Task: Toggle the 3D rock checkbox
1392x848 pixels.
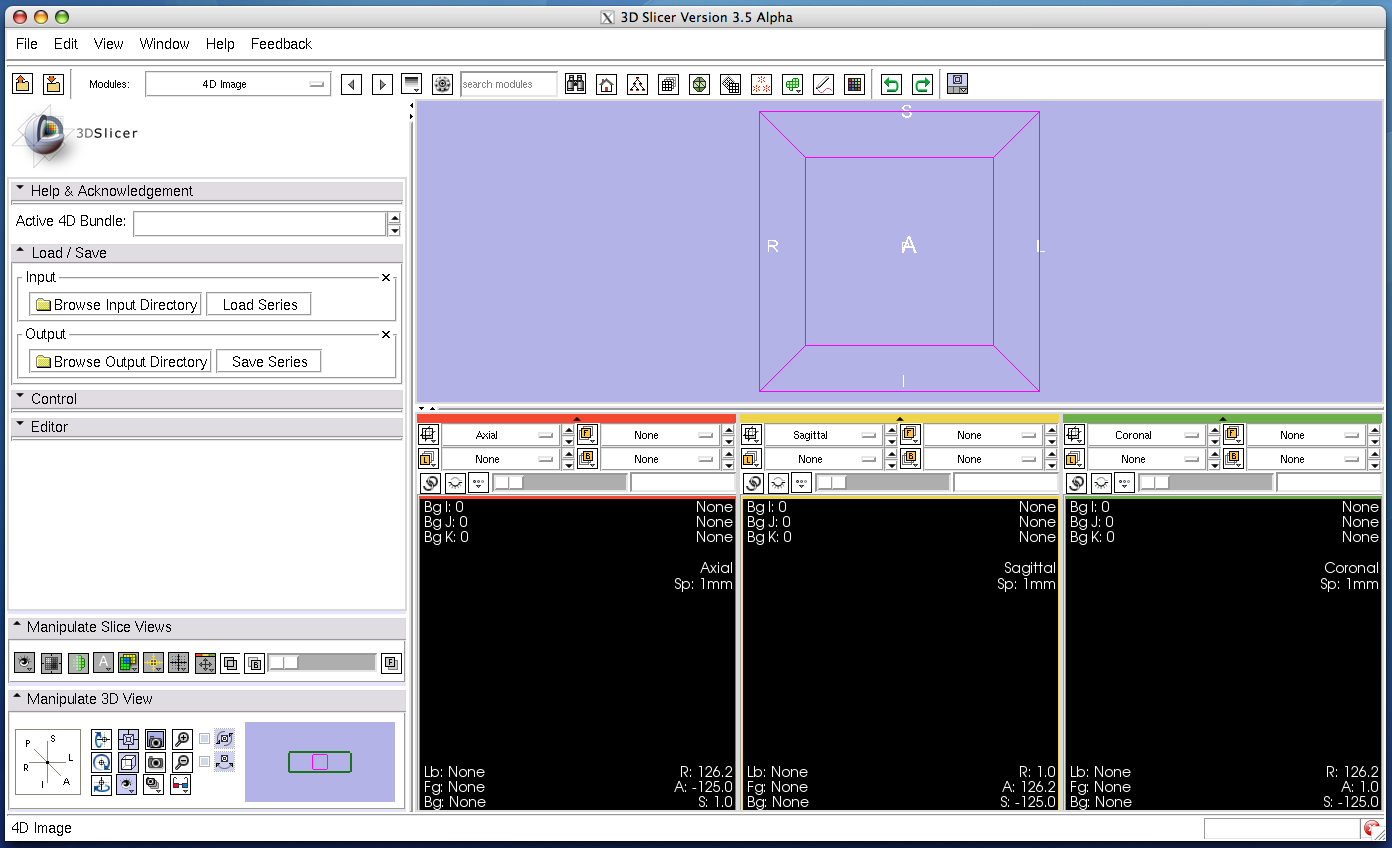Action: (x=205, y=761)
